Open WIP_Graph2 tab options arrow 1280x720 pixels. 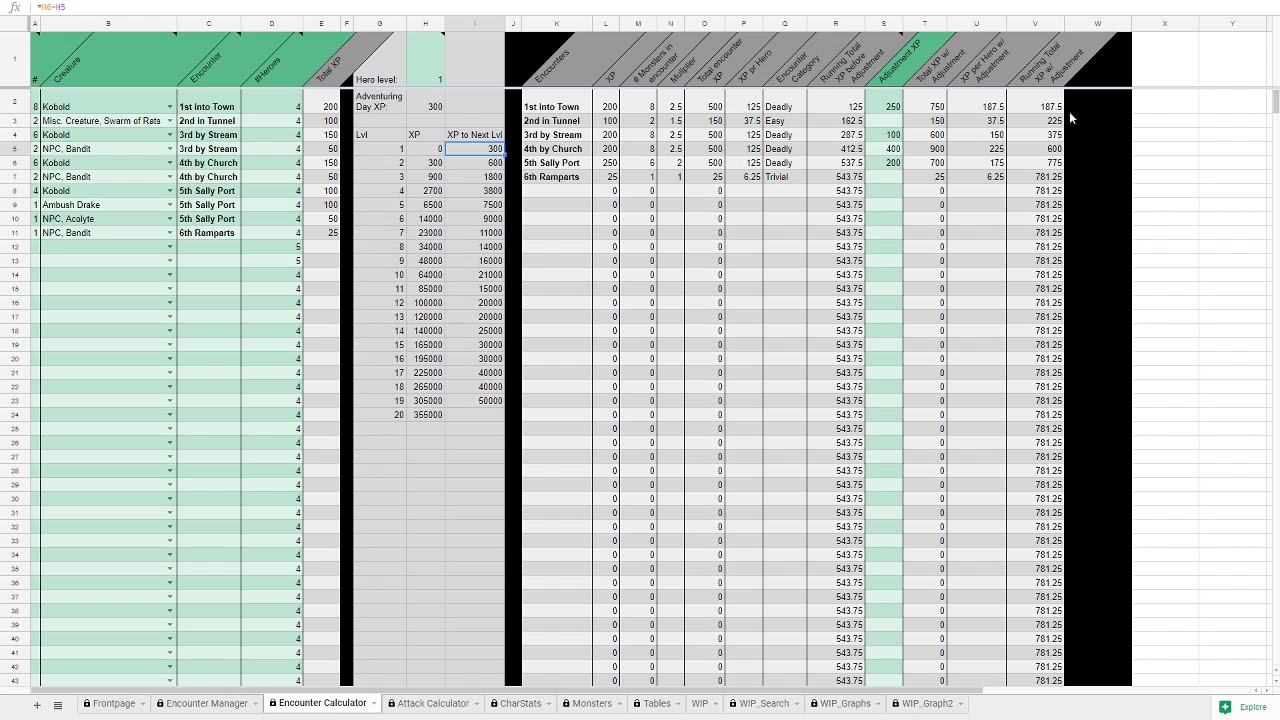961,704
